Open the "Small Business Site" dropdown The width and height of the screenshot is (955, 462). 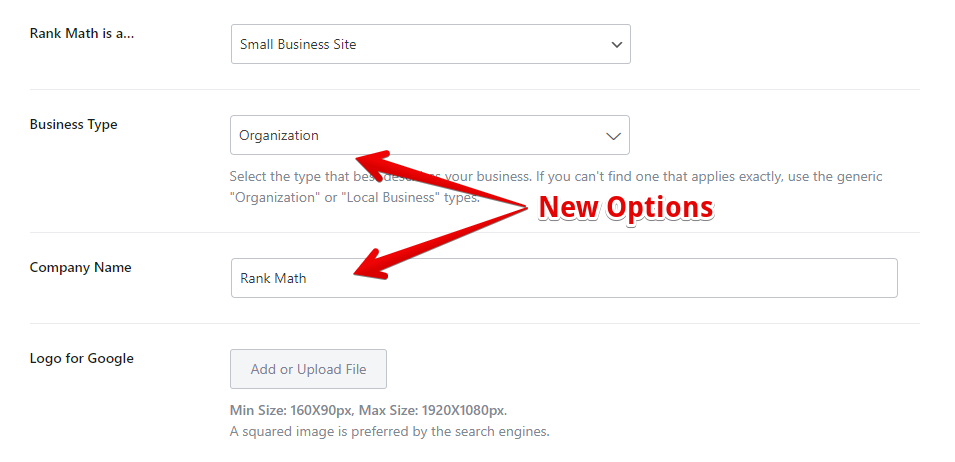[x=431, y=44]
